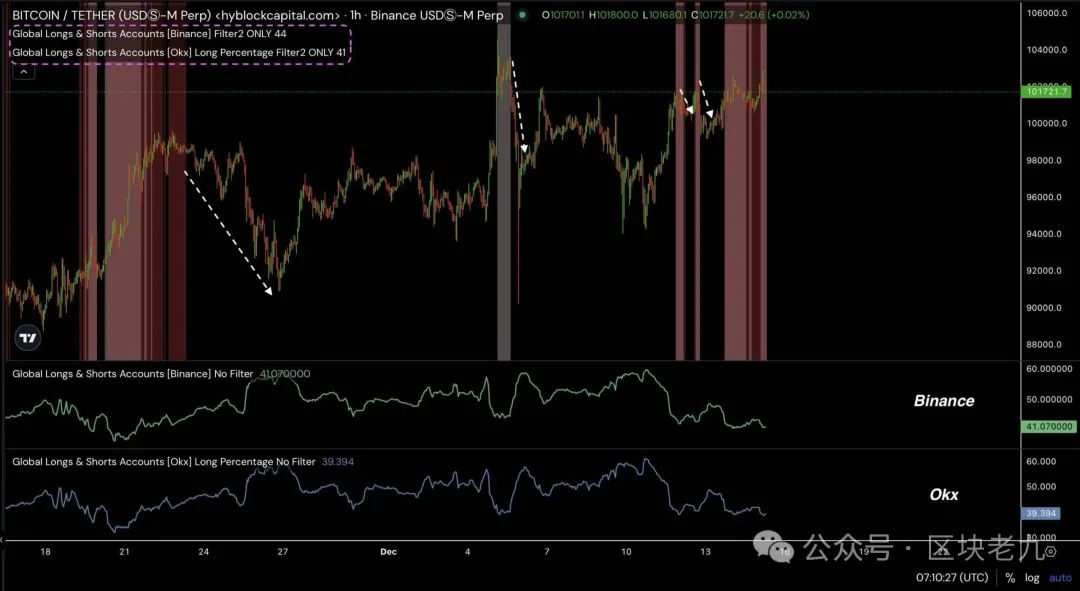The width and height of the screenshot is (1080, 591).
Task: Click the 104000.0 price axis label
Action: 1046,50
